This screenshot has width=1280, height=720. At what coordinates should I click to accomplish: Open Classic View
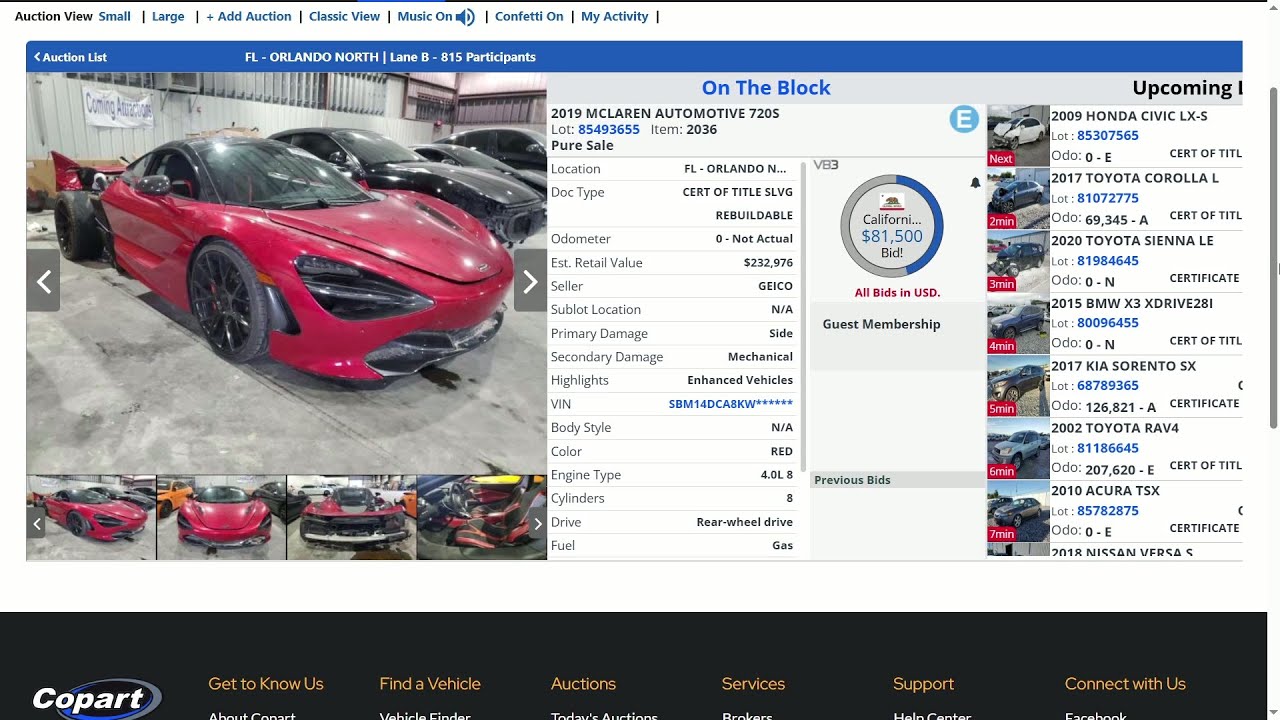[344, 16]
